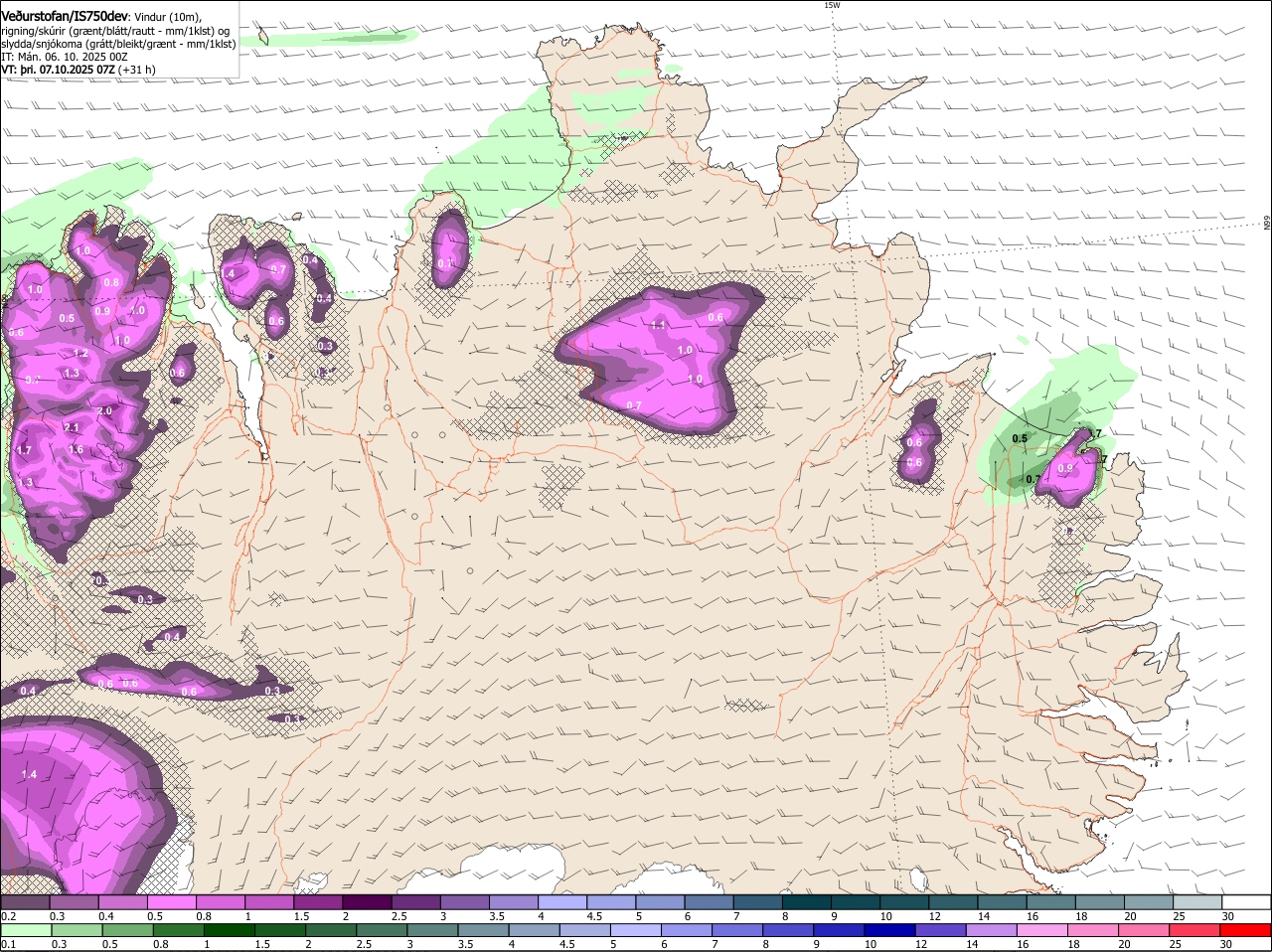The width and height of the screenshot is (1272, 952).
Task: Click the 1.7 precipitation value on the map
Action: (25, 451)
